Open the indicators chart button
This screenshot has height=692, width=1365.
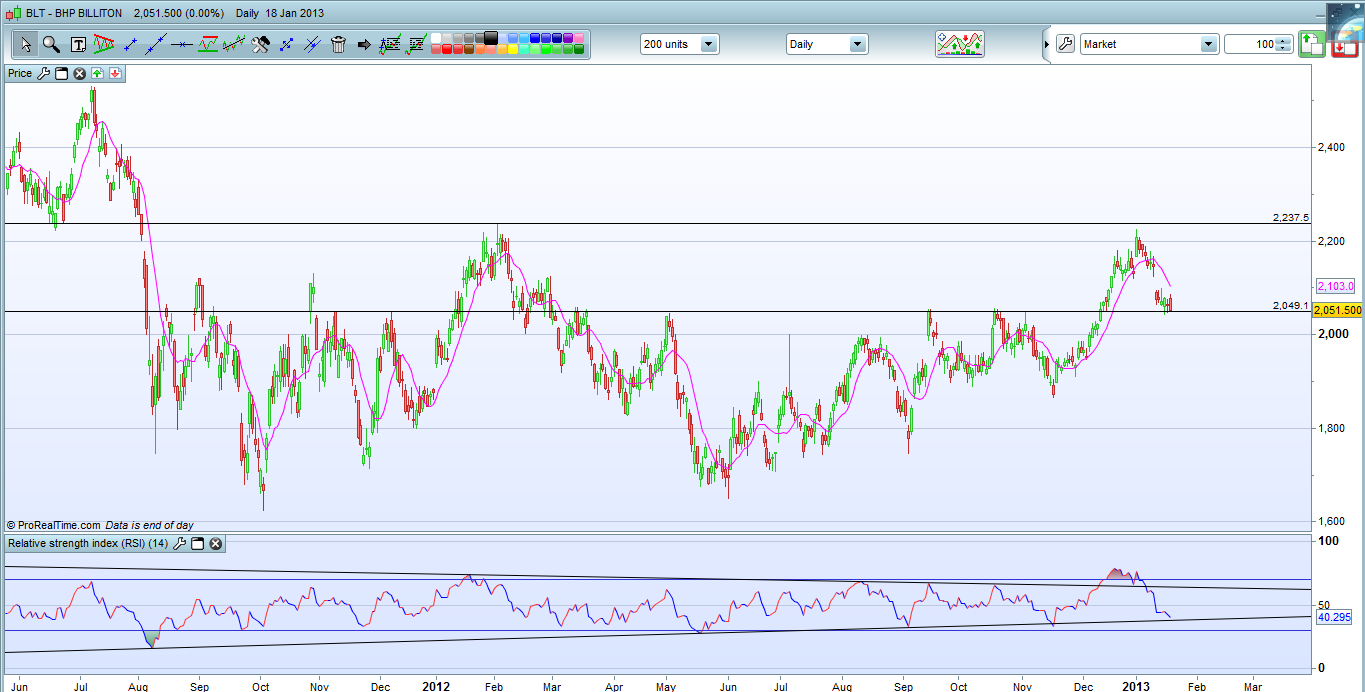pyautogui.click(x=959, y=44)
